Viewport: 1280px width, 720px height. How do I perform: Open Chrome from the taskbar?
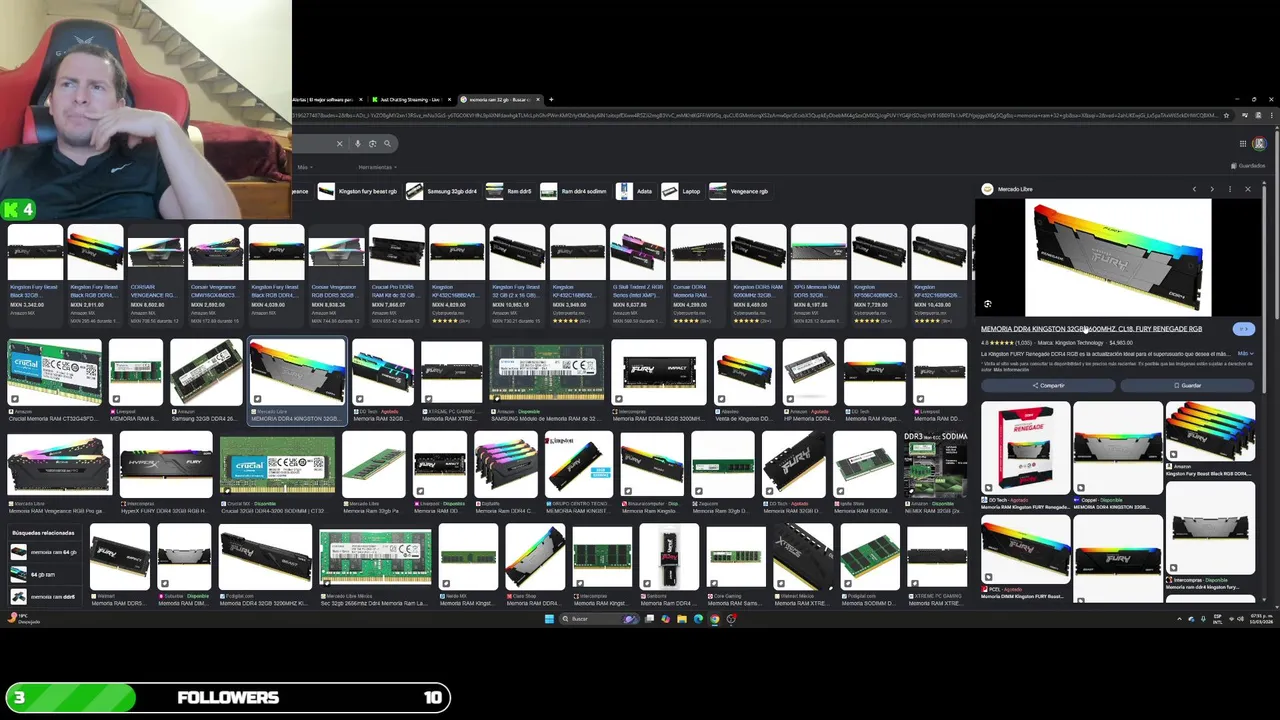tap(714, 619)
